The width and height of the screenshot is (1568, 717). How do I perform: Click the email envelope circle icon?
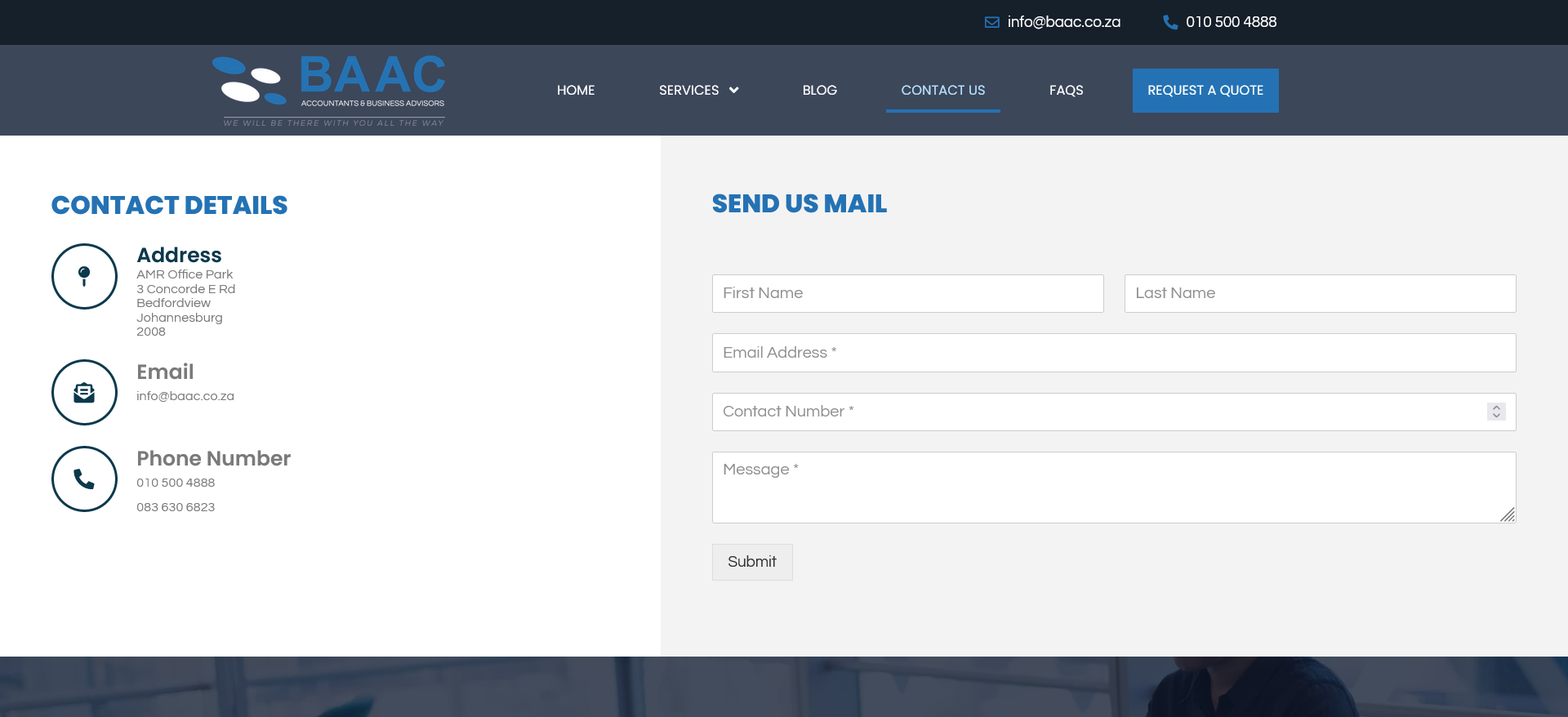tap(84, 393)
